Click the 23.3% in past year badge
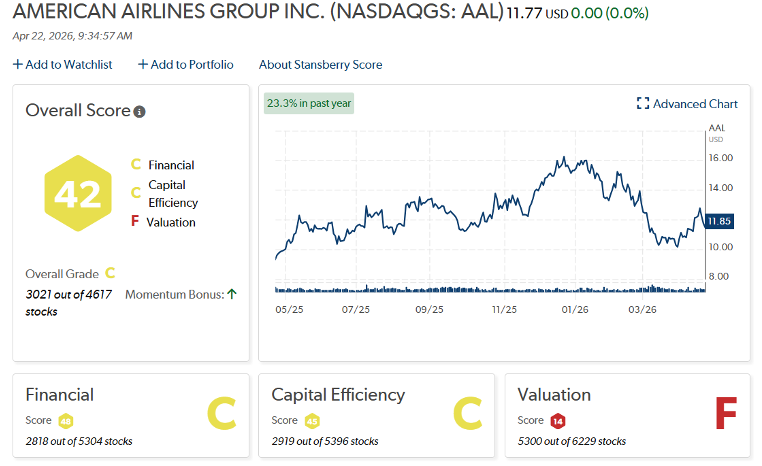Screen dimensions: 762x466 309,103
